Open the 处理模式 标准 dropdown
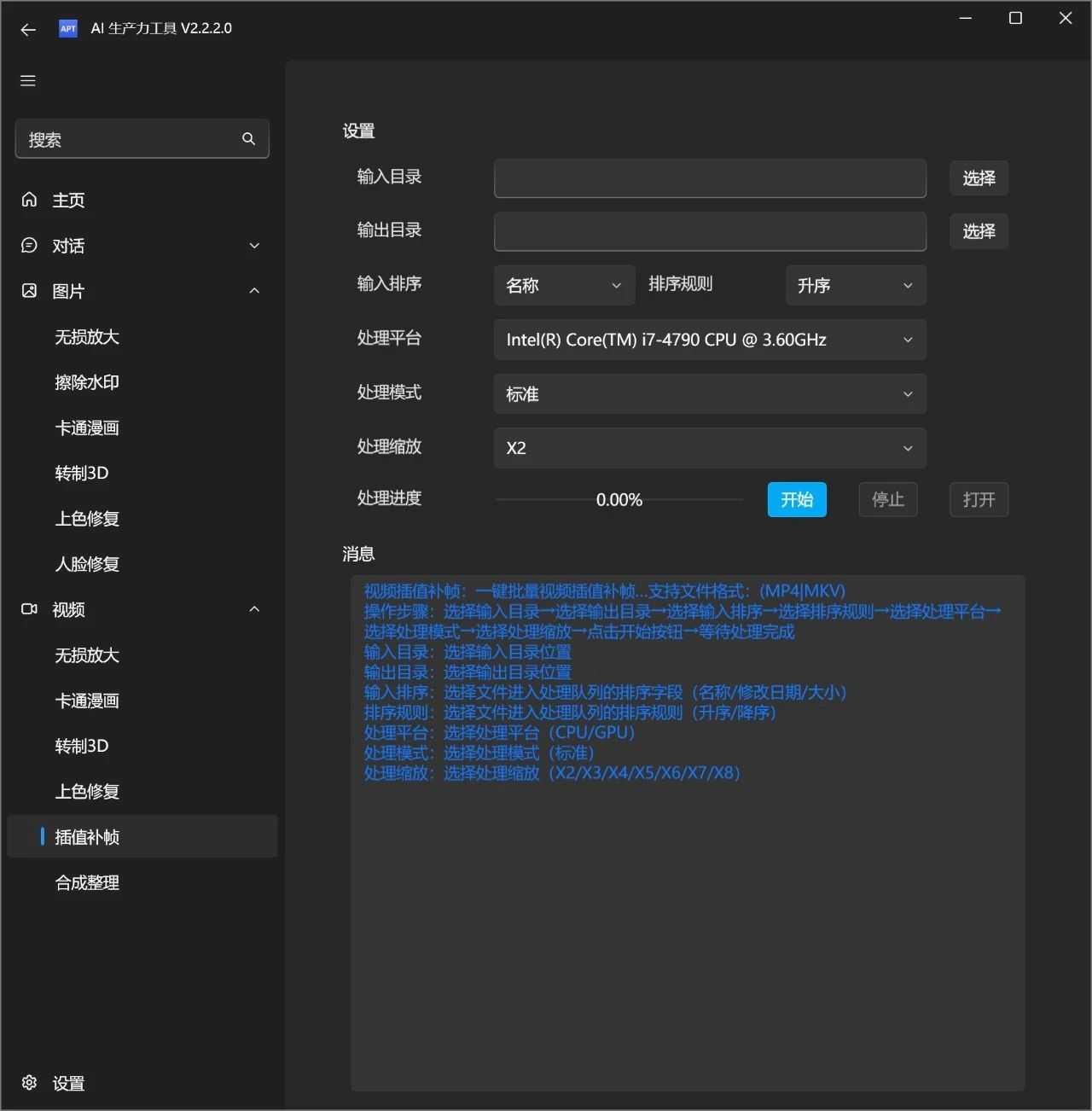1092x1111 pixels. [710, 394]
